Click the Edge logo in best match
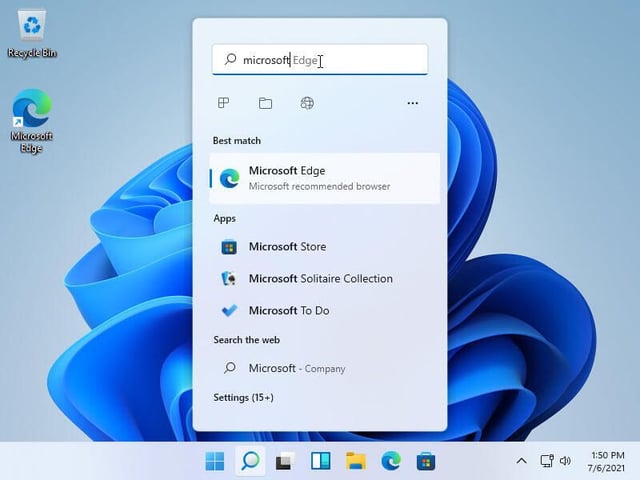 click(230, 178)
